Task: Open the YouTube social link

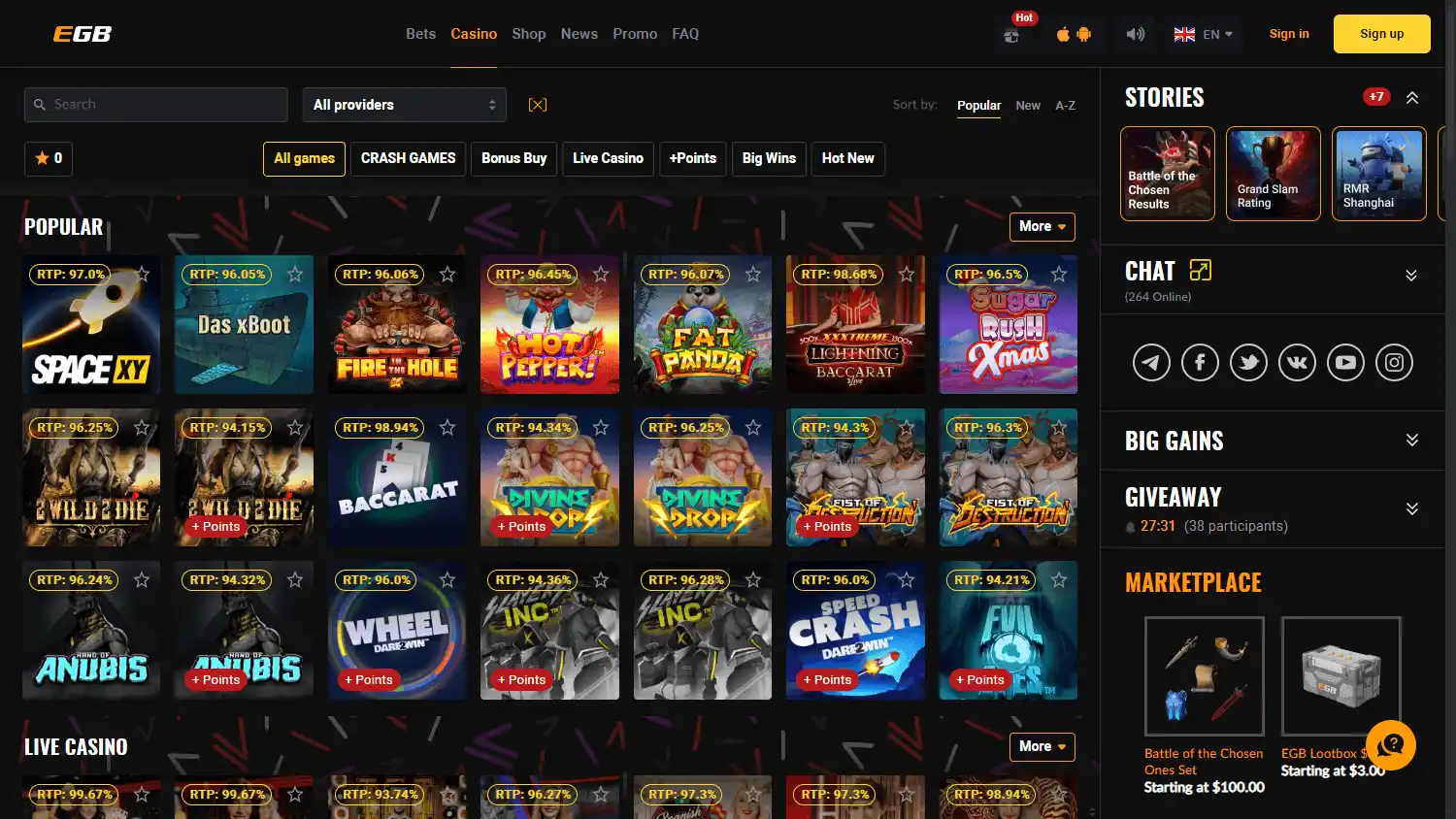Action: (x=1345, y=363)
